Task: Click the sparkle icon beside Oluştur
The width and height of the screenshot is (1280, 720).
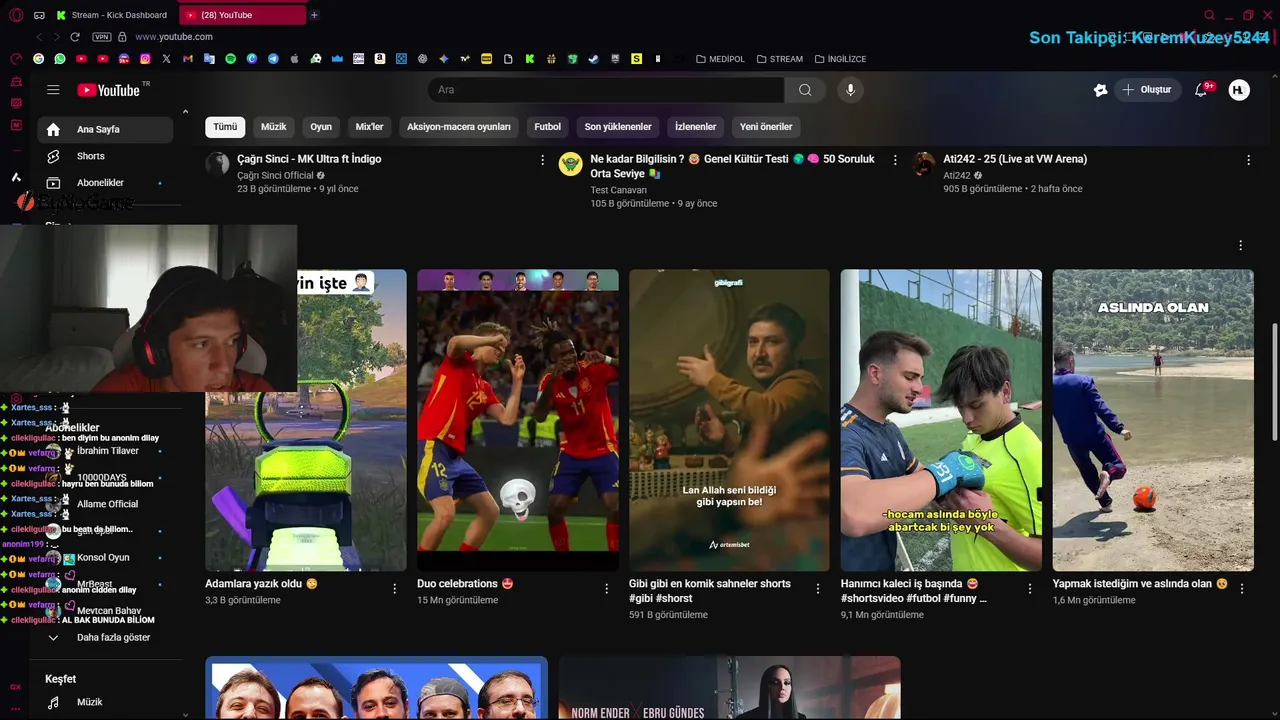Action: [x=1100, y=90]
